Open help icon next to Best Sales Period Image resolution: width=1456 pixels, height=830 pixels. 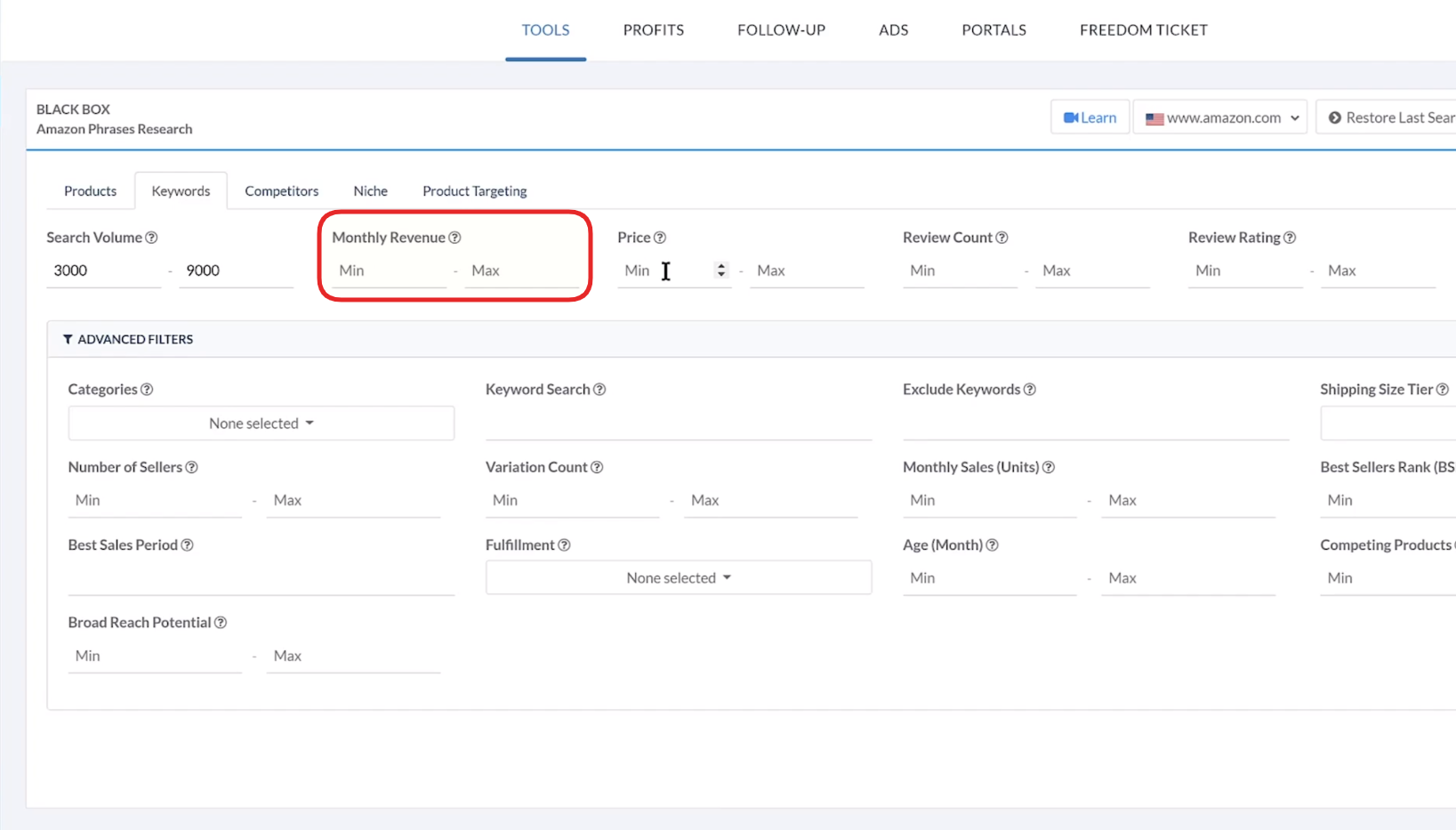click(x=187, y=545)
